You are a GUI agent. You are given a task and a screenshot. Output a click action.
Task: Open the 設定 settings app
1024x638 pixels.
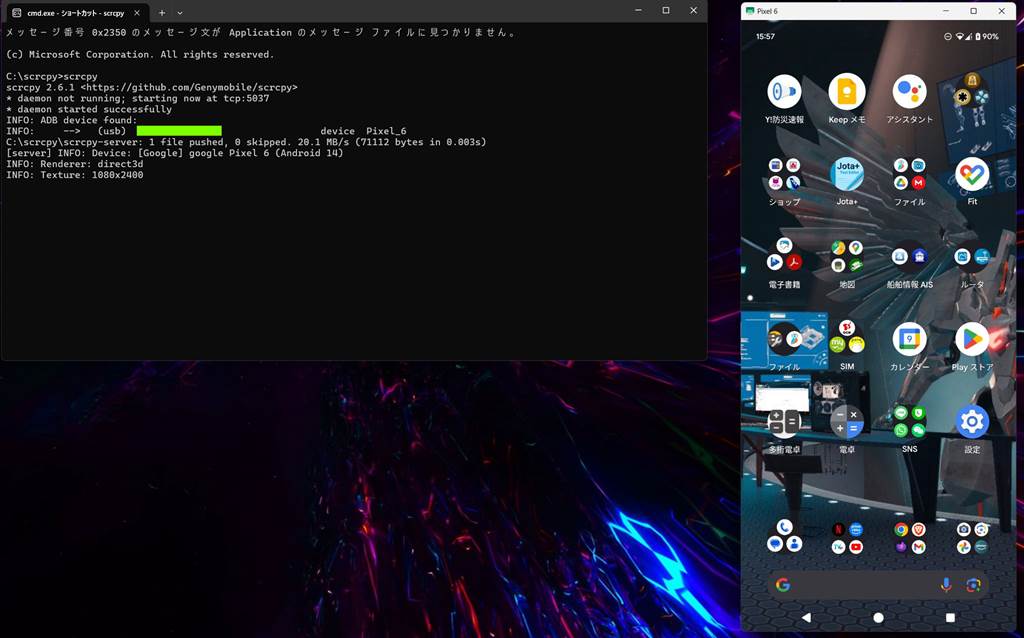972,422
